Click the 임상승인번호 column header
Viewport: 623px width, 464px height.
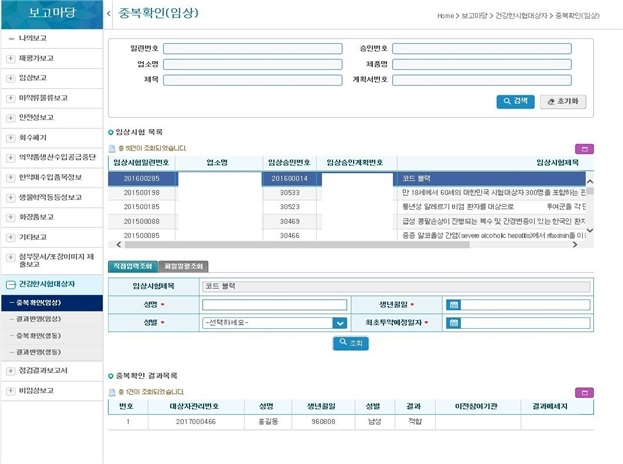pos(289,162)
